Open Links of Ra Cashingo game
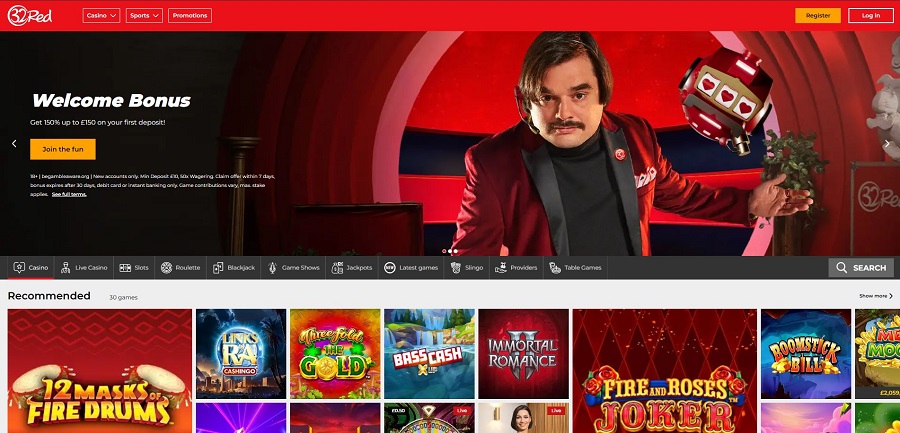Image resolution: width=900 pixels, height=433 pixels. pos(241,354)
